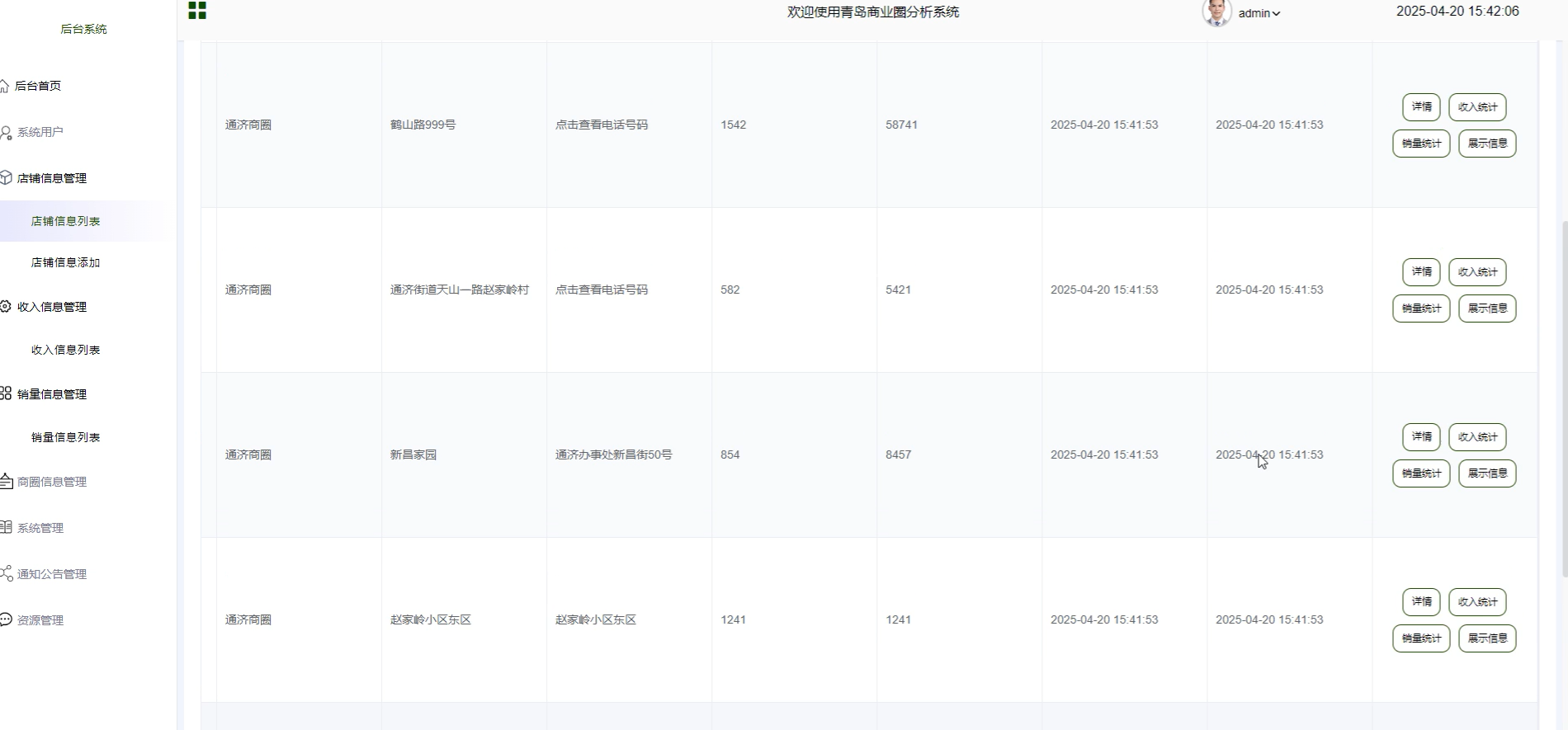
Task: Click the admin avatar picture
Action: coord(1216,12)
